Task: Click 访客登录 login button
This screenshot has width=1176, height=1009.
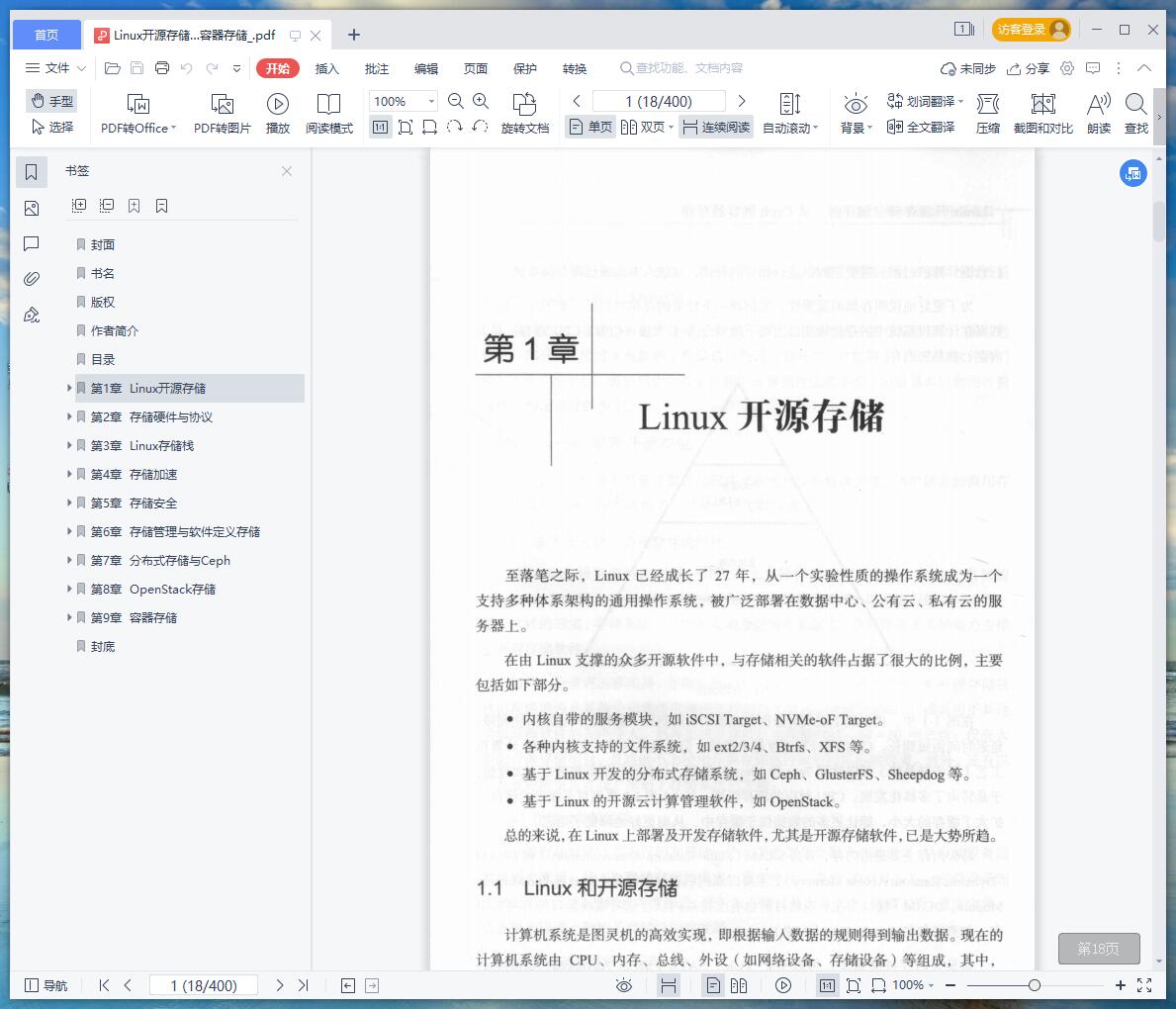Action: (1032, 30)
